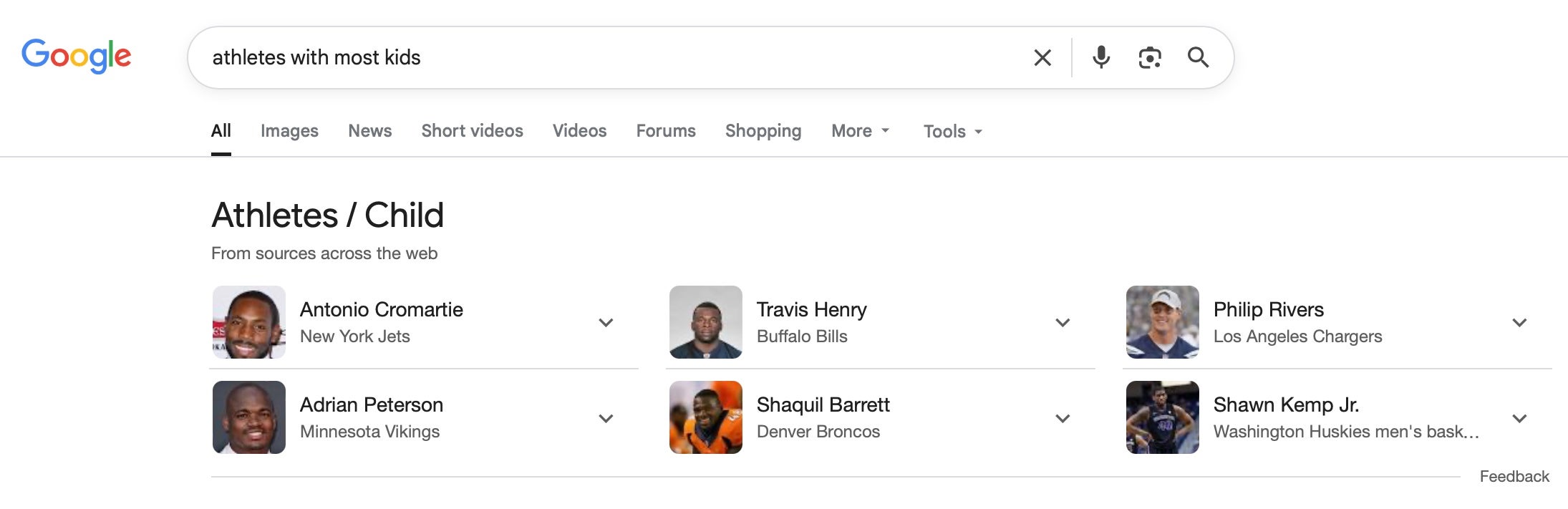Image resolution: width=1568 pixels, height=509 pixels.
Task: Click the Feedback link
Action: click(1514, 477)
